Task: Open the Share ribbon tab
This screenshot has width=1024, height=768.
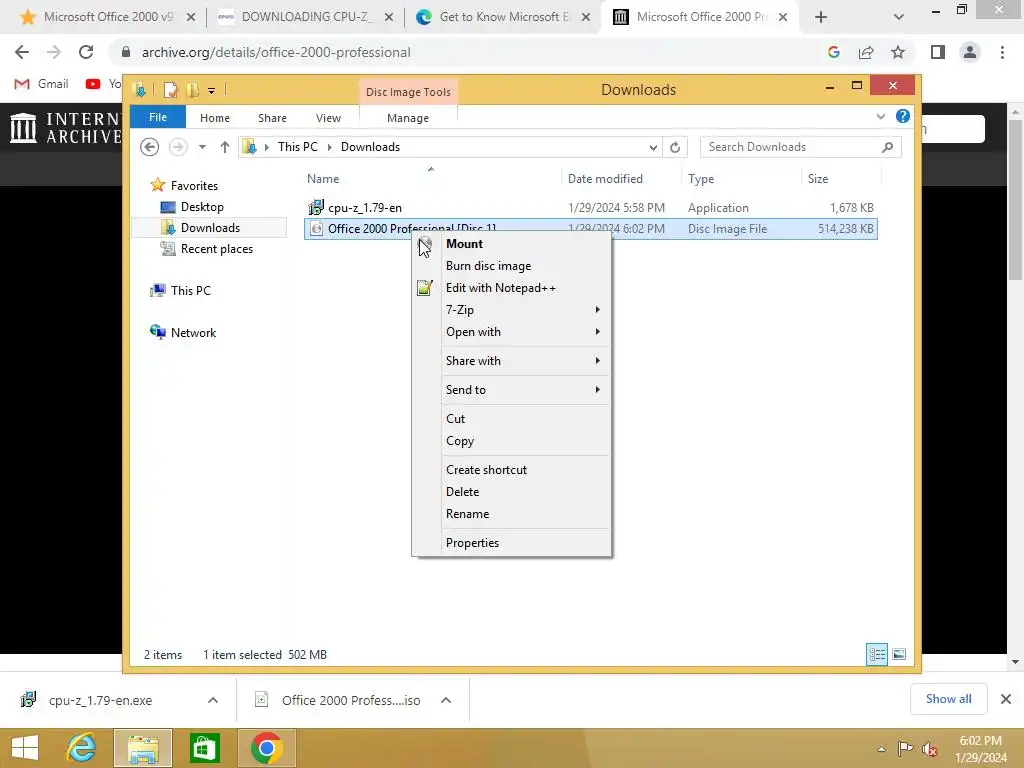Action: pos(272,118)
